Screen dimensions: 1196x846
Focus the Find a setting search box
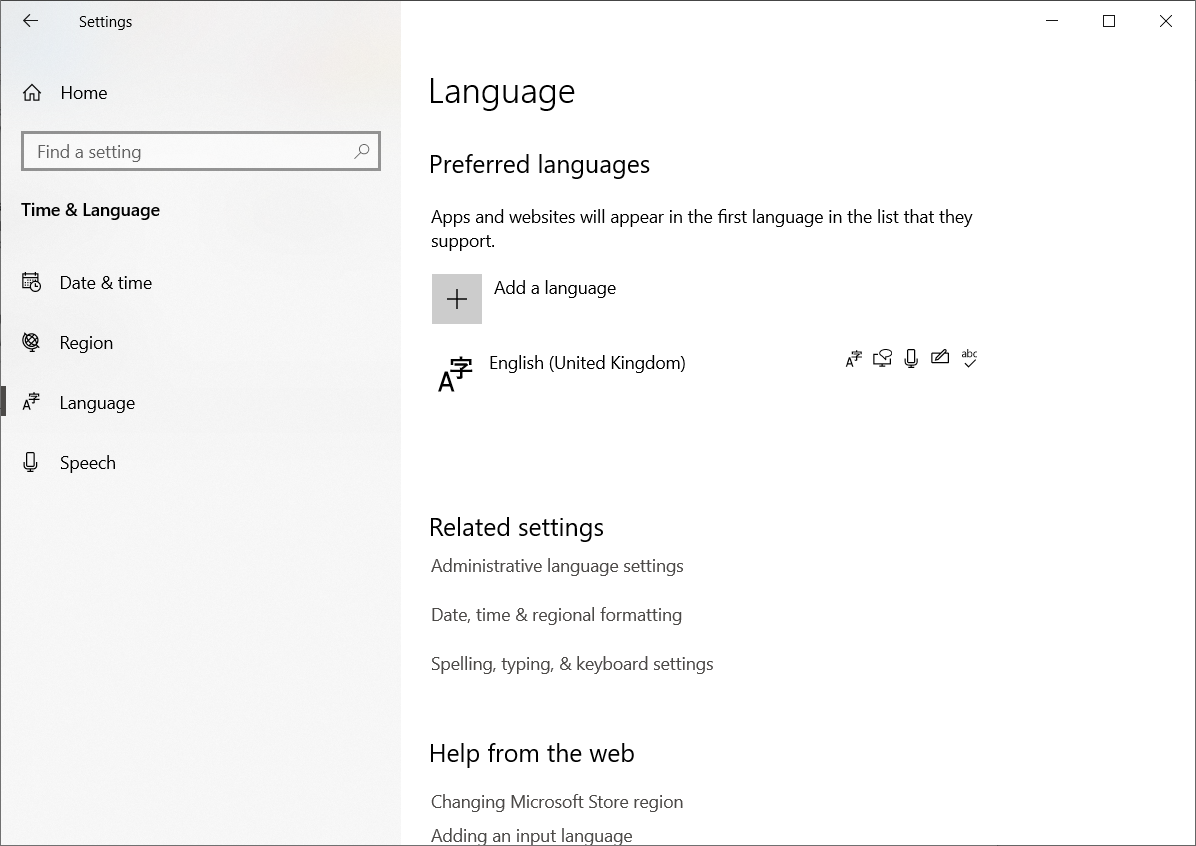tap(201, 151)
